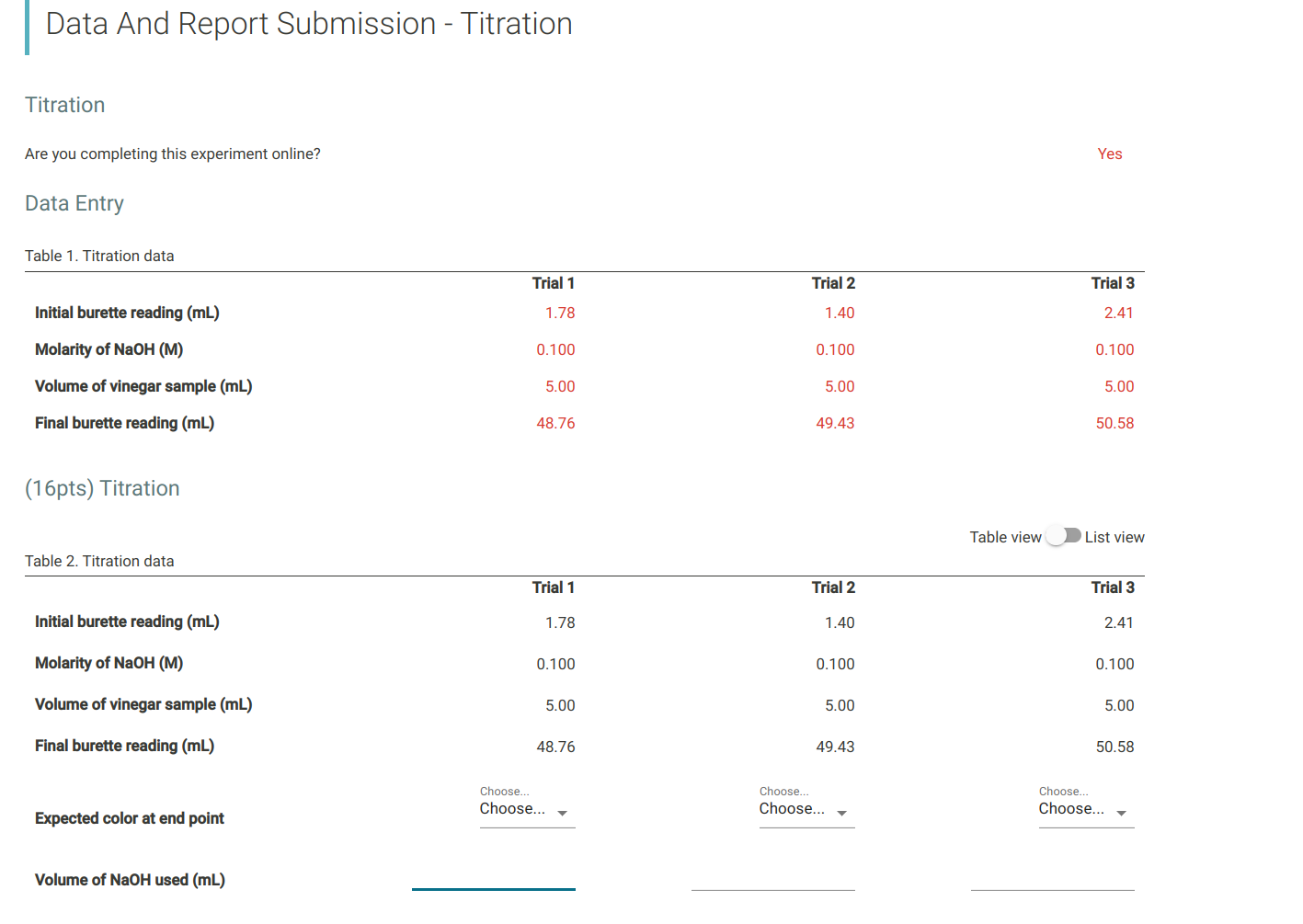Click the Trial 1 vinegar sample volume 5.00

coord(559,386)
